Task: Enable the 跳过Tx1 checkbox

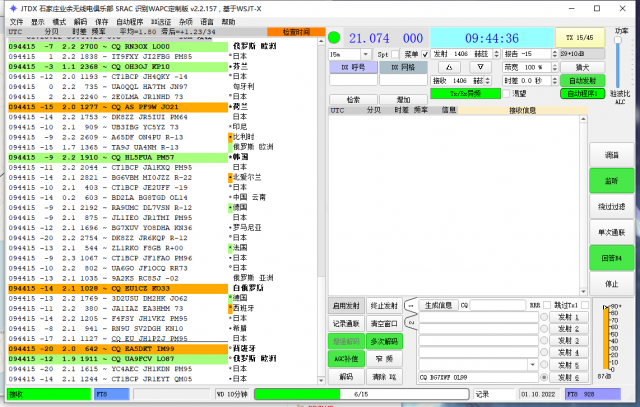Action: 584,305
